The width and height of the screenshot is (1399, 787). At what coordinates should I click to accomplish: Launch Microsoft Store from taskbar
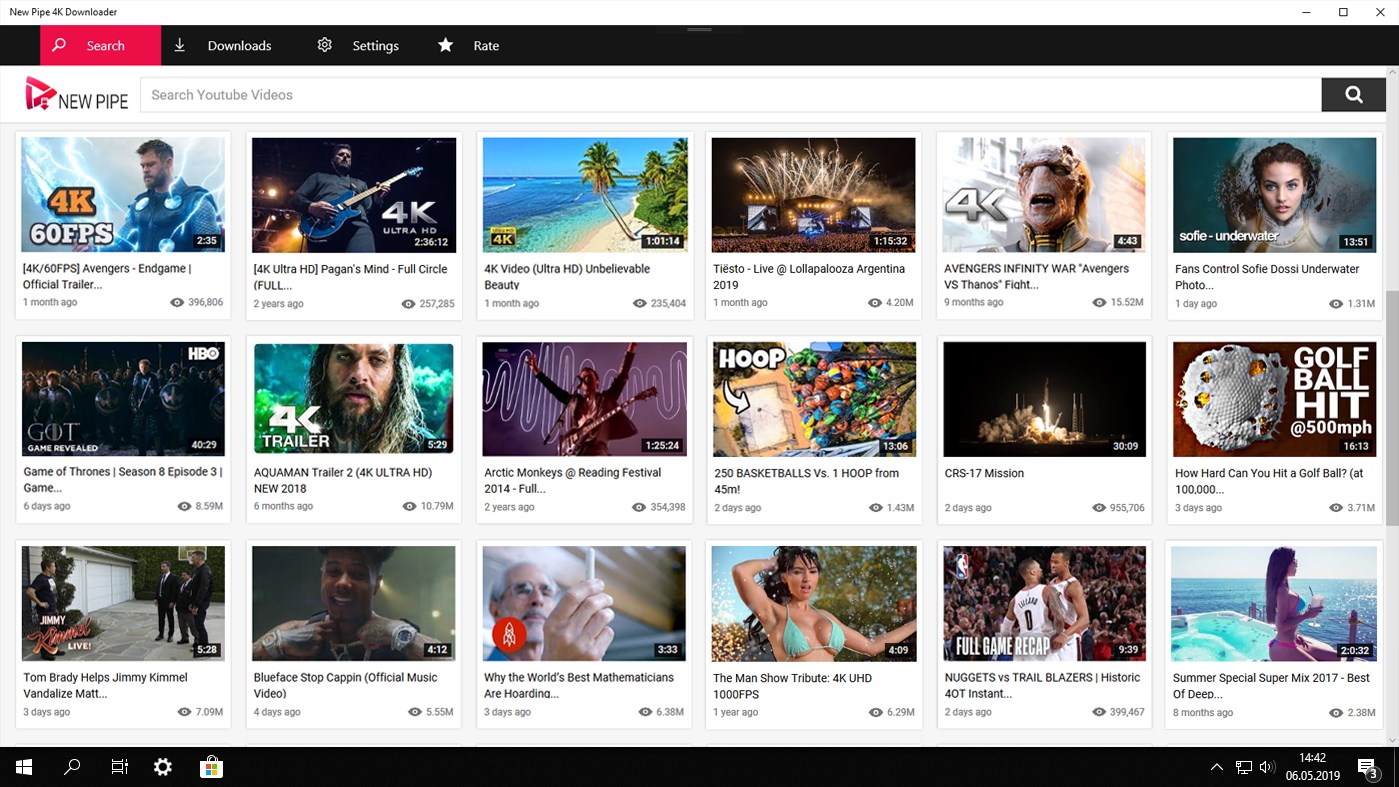(x=211, y=767)
